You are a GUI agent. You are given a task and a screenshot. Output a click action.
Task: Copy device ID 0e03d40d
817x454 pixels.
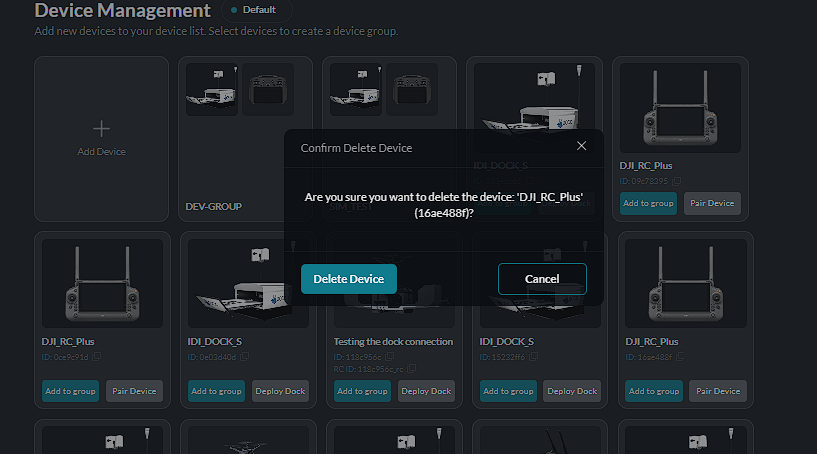coord(244,357)
